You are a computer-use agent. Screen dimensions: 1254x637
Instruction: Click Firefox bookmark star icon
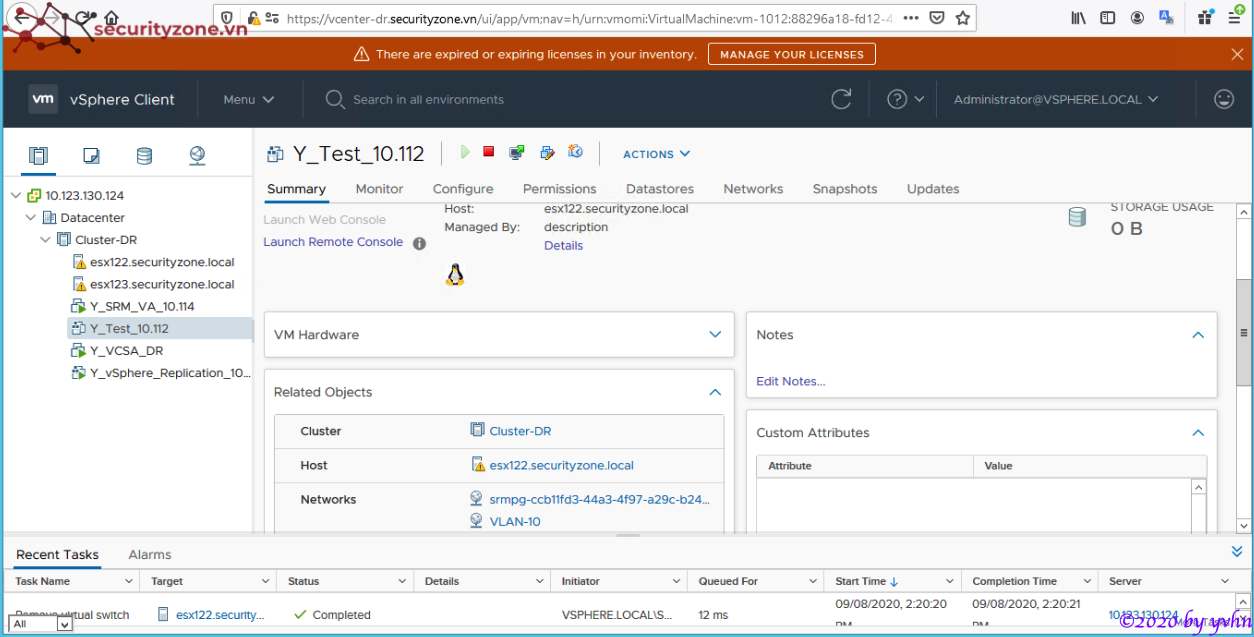pos(962,18)
